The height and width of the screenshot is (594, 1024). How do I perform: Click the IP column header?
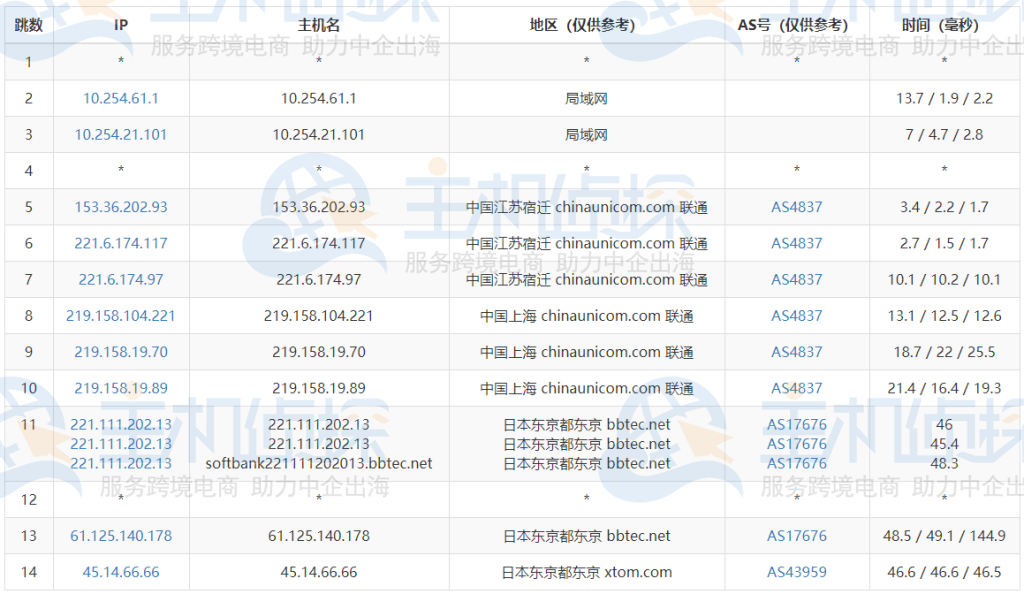[120, 26]
